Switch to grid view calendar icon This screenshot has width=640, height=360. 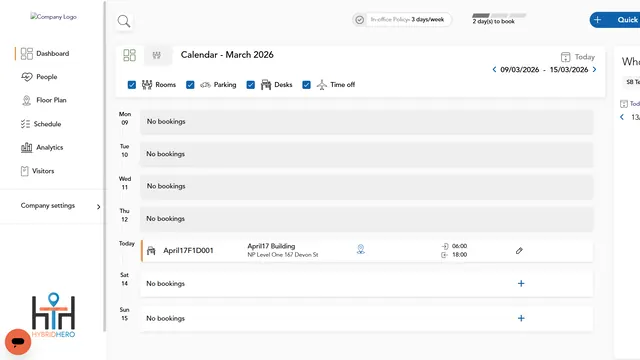click(x=129, y=55)
